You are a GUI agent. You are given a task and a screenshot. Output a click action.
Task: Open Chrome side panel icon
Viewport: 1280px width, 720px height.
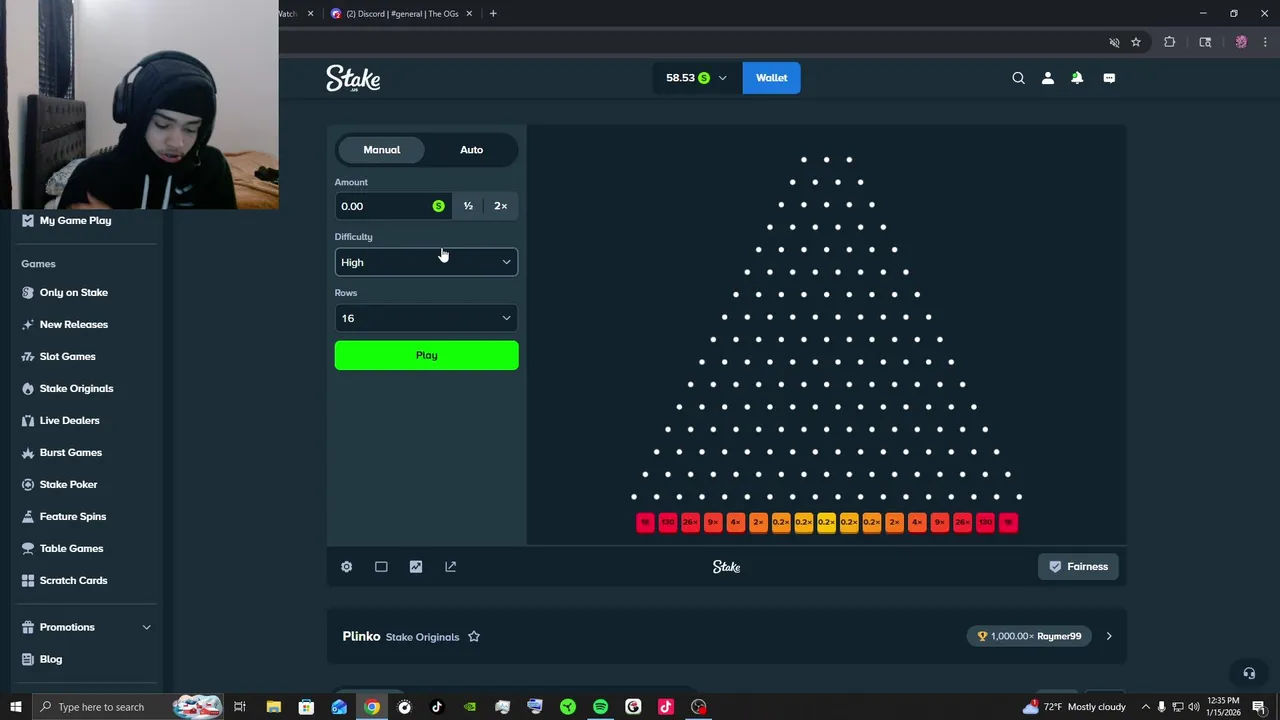tap(1205, 42)
